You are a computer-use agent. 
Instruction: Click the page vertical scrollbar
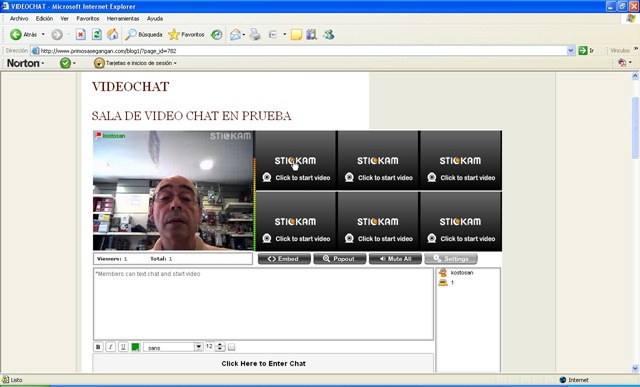tap(635, 127)
